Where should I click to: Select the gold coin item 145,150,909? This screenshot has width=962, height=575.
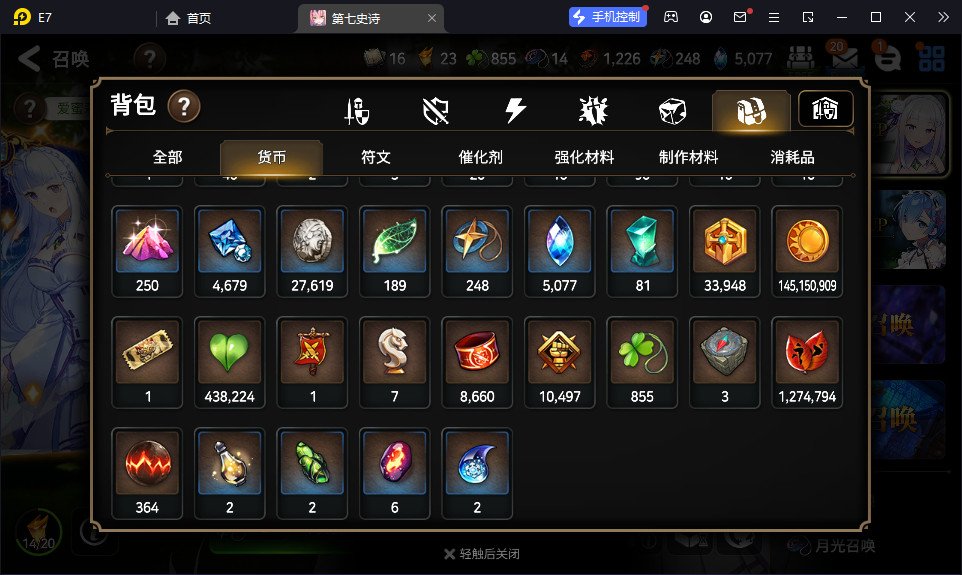point(807,252)
